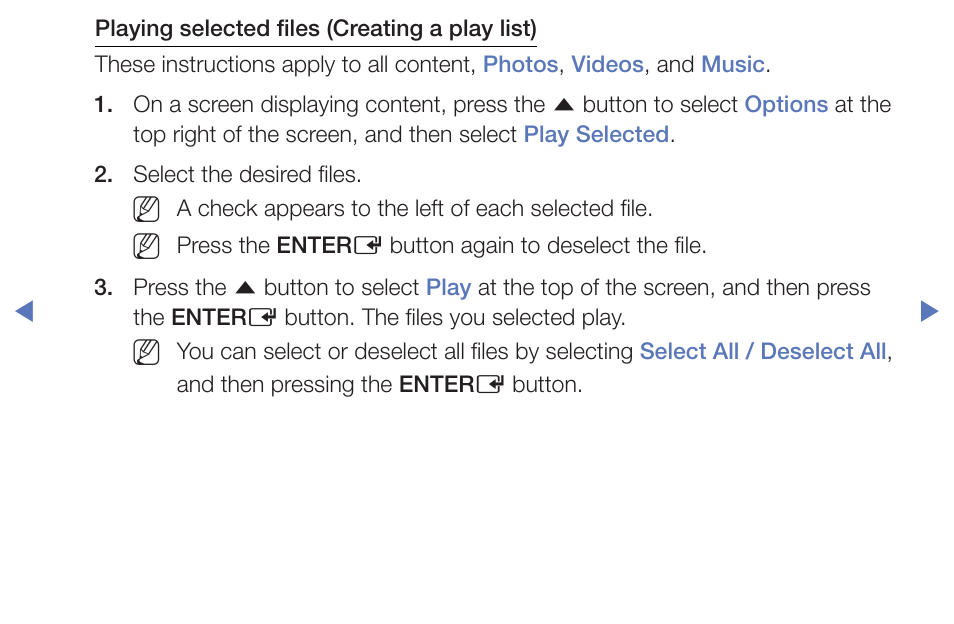
Task: Click step number 2 'Select the desired files'
Action: [x=228, y=175]
